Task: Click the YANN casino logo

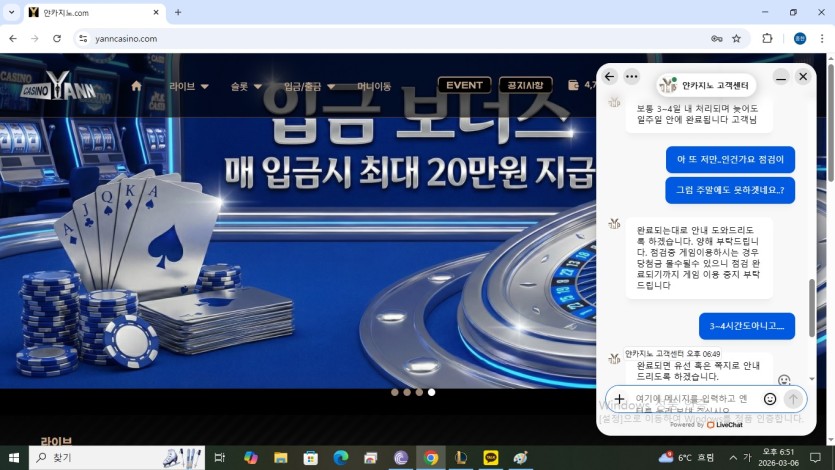Action: pos(59,86)
